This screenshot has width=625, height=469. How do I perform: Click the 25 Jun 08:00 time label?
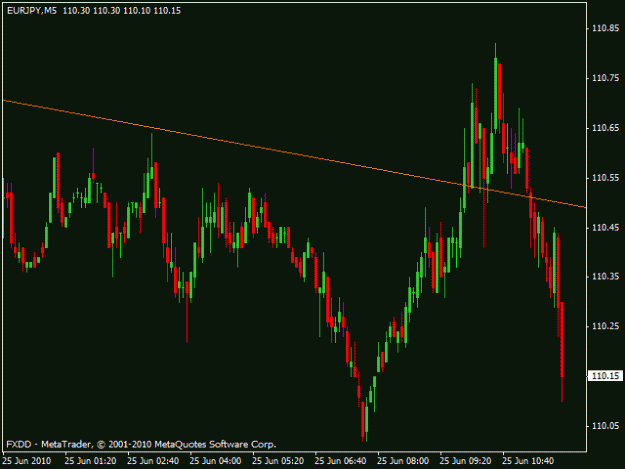pos(403,461)
